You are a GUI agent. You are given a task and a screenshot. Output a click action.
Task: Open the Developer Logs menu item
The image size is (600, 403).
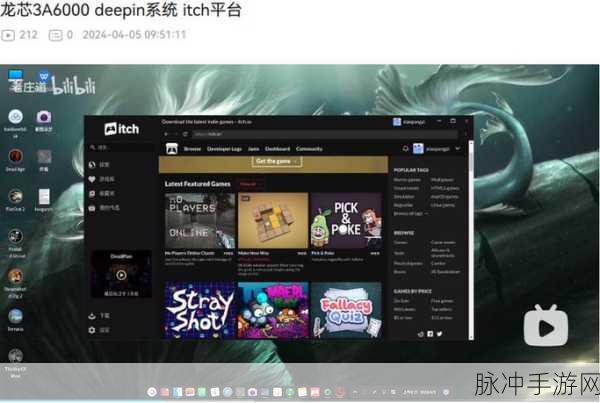click(x=224, y=148)
